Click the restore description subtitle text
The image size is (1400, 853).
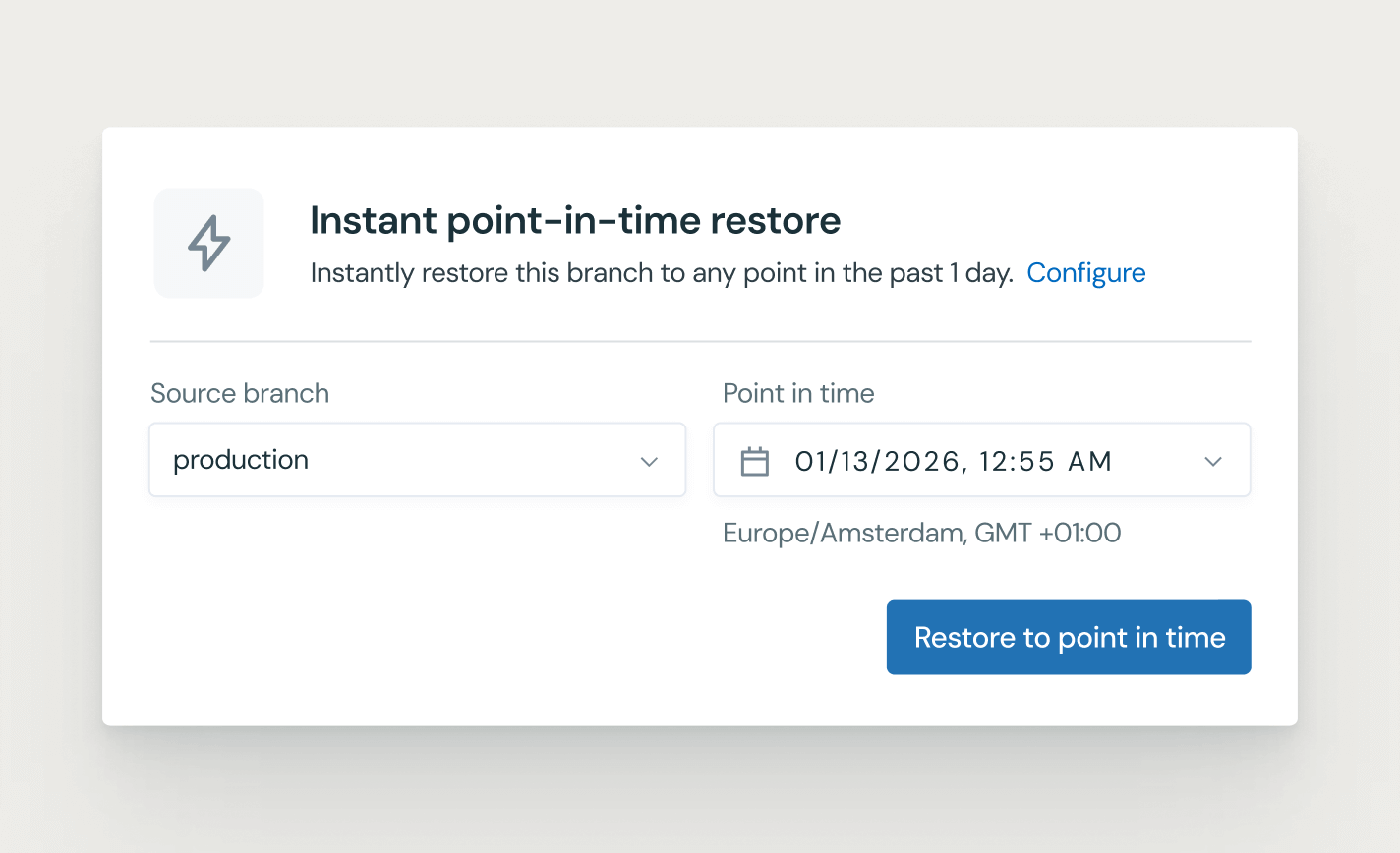point(661,272)
